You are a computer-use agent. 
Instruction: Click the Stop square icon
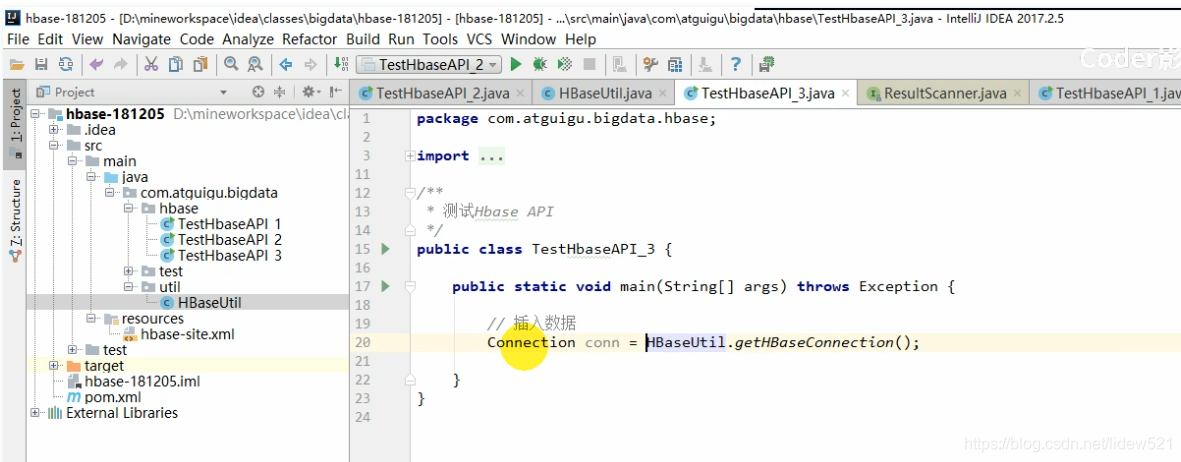tap(590, 65)
